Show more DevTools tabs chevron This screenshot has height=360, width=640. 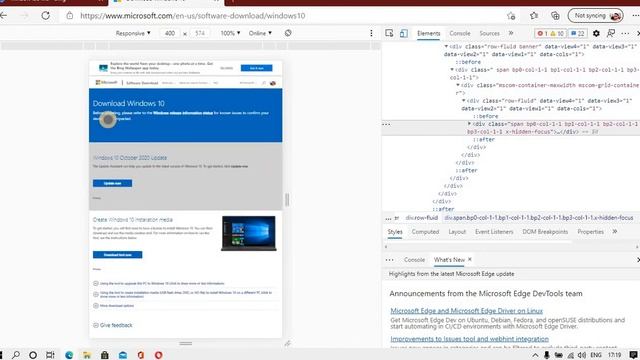[511, 33]
